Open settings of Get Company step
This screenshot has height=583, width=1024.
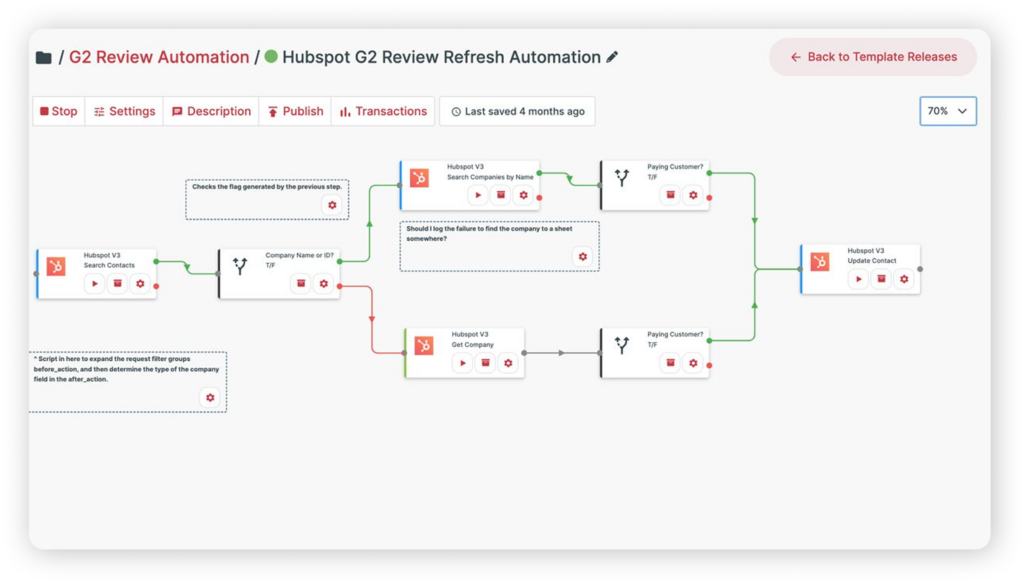coord(509,363)
